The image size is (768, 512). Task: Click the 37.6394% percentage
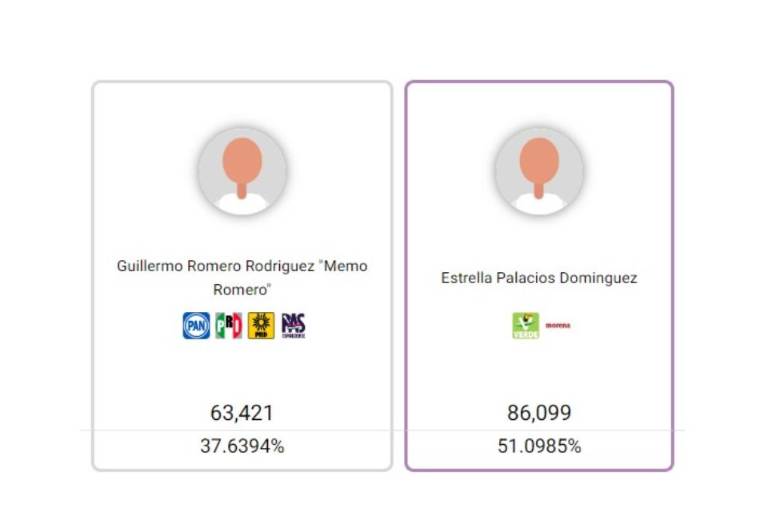[242, 447]
